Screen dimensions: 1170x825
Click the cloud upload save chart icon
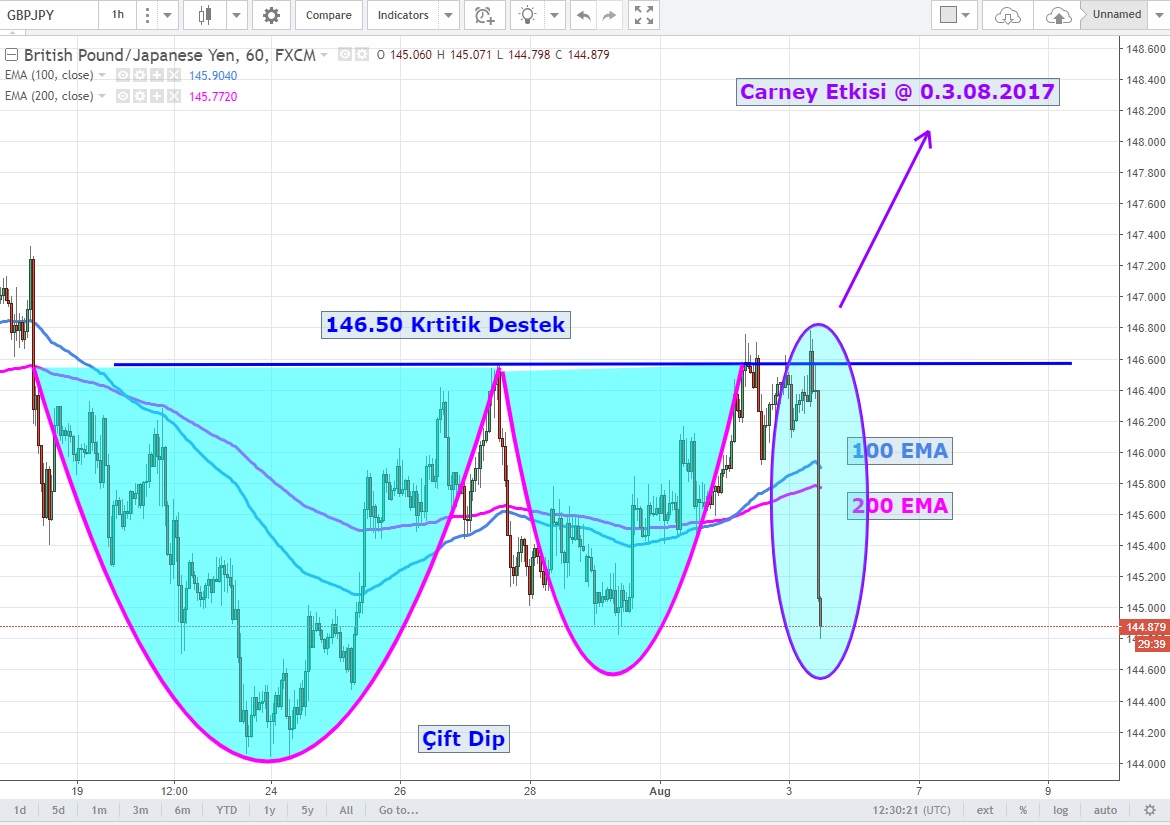(x=1058, y=15)
